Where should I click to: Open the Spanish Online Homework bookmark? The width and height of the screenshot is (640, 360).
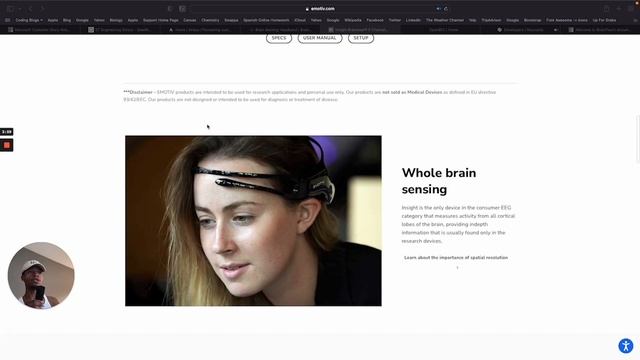pos(266,20)
